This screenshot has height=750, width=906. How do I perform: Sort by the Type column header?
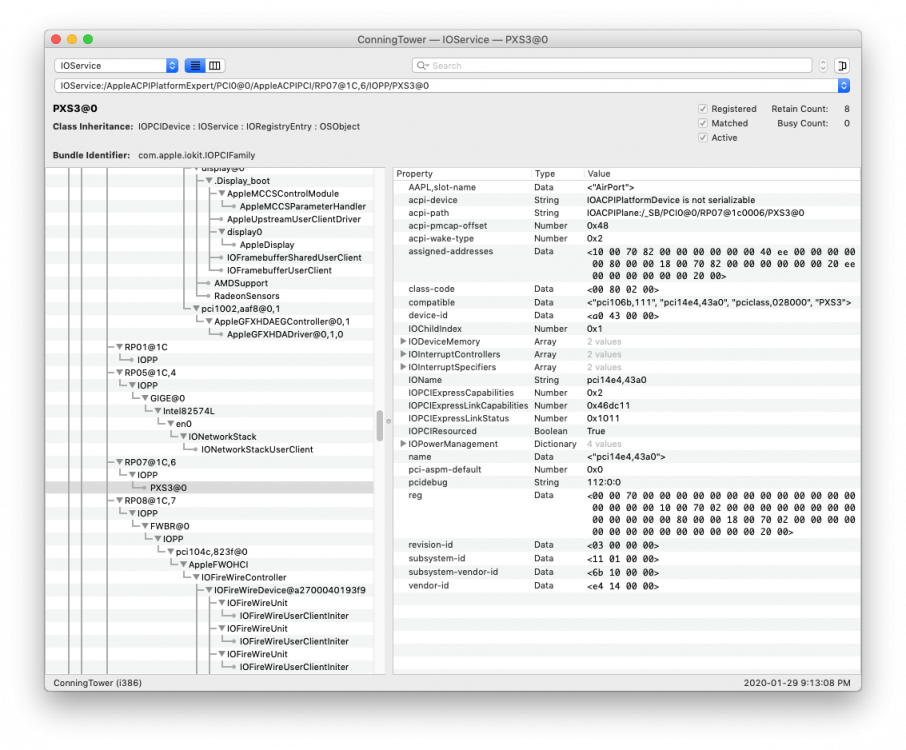point(557,174)
